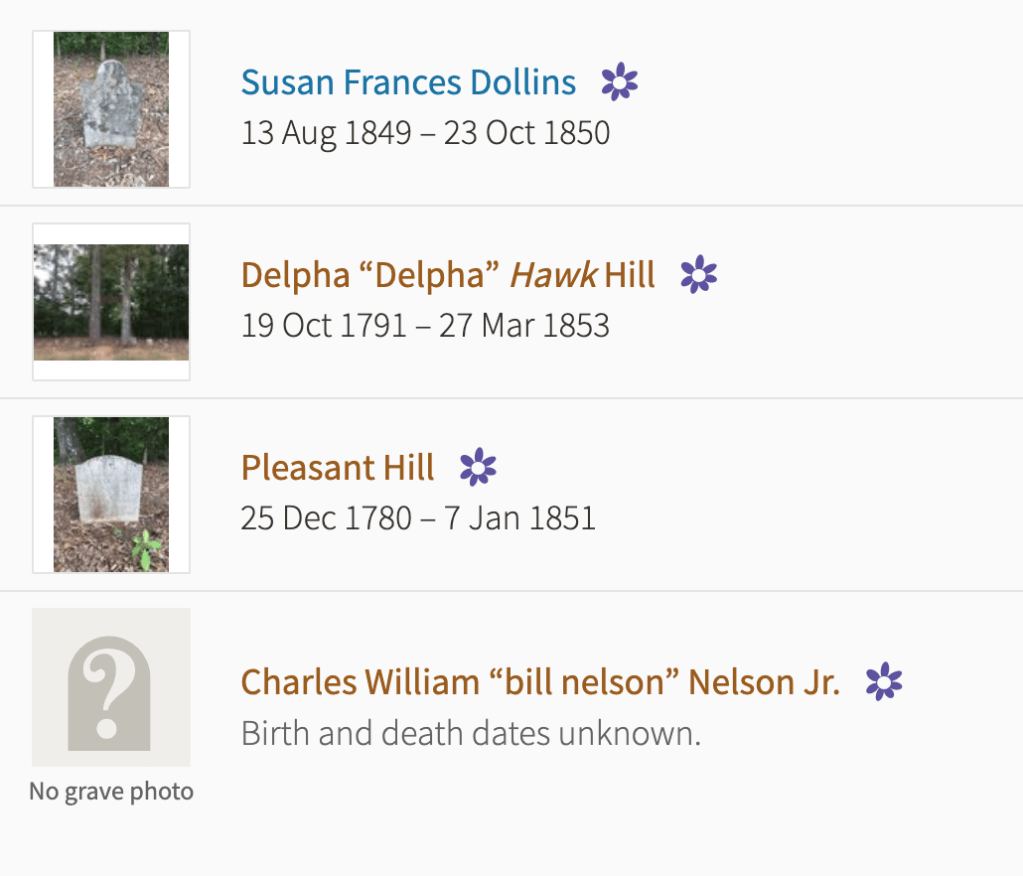Screen dimensions: 1023x876
Task: Click flower icon beside Susan Frances Dollins
Action: (619, 82)
